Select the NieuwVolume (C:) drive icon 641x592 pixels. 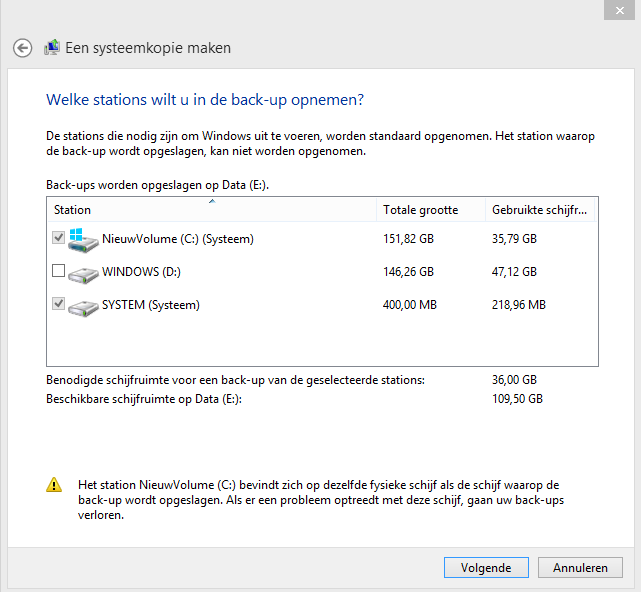(x=83, y=240)
